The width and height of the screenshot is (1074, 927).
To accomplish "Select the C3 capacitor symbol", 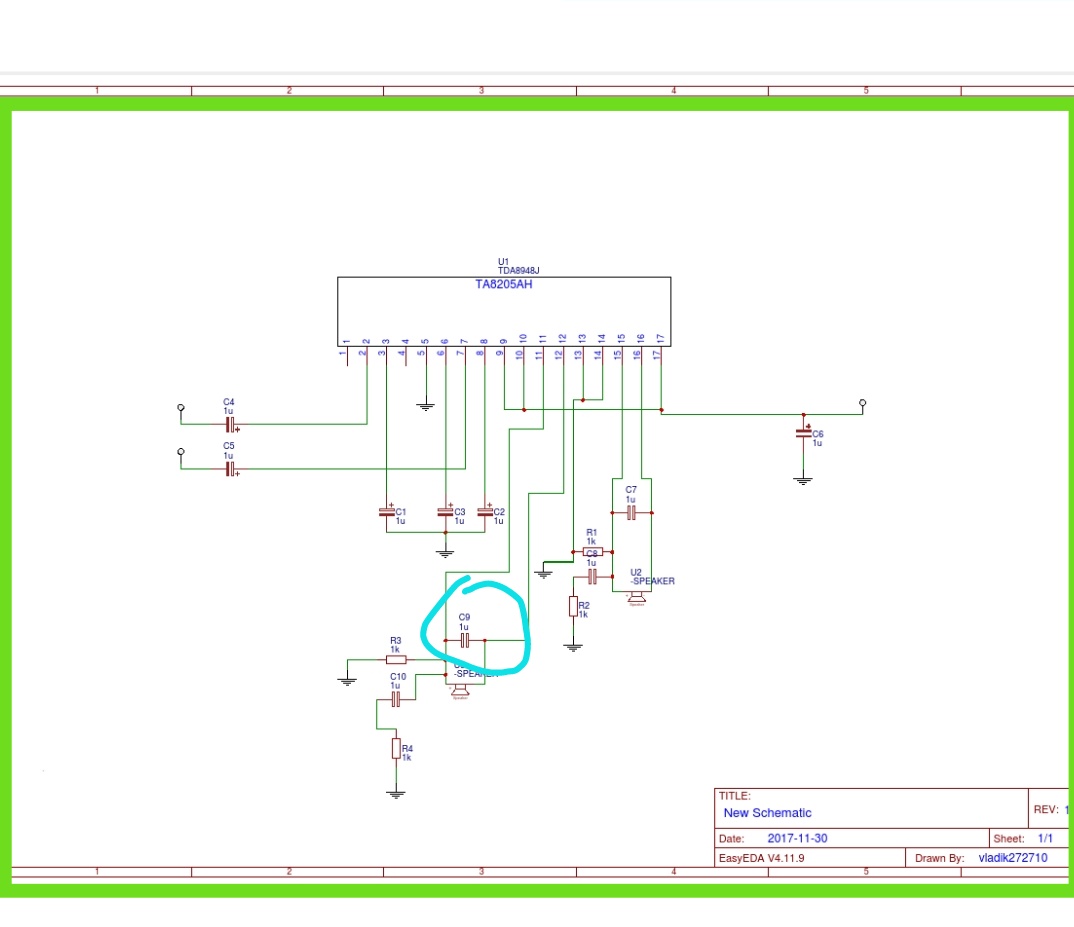I will click(x=445, y=512).
